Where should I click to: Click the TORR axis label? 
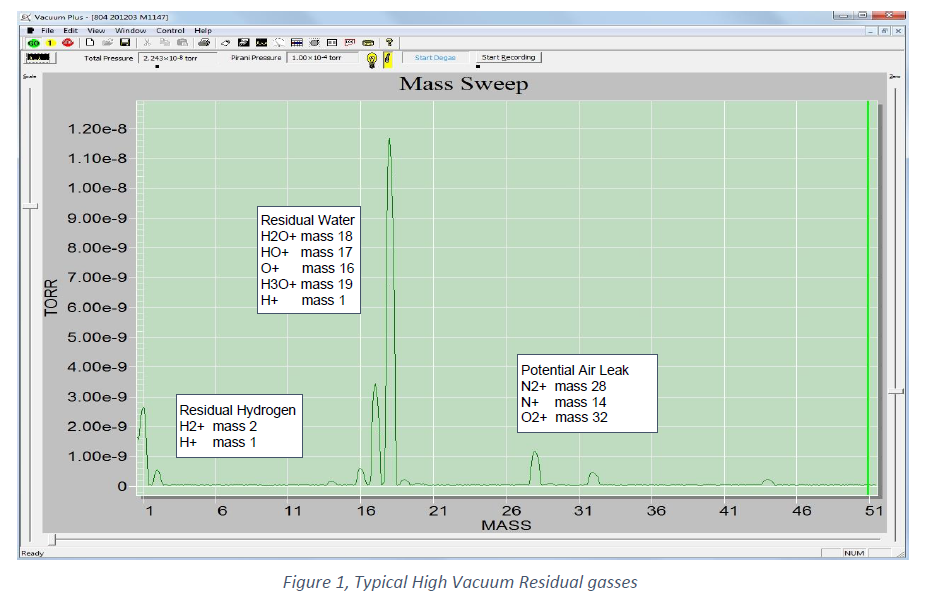51,298
